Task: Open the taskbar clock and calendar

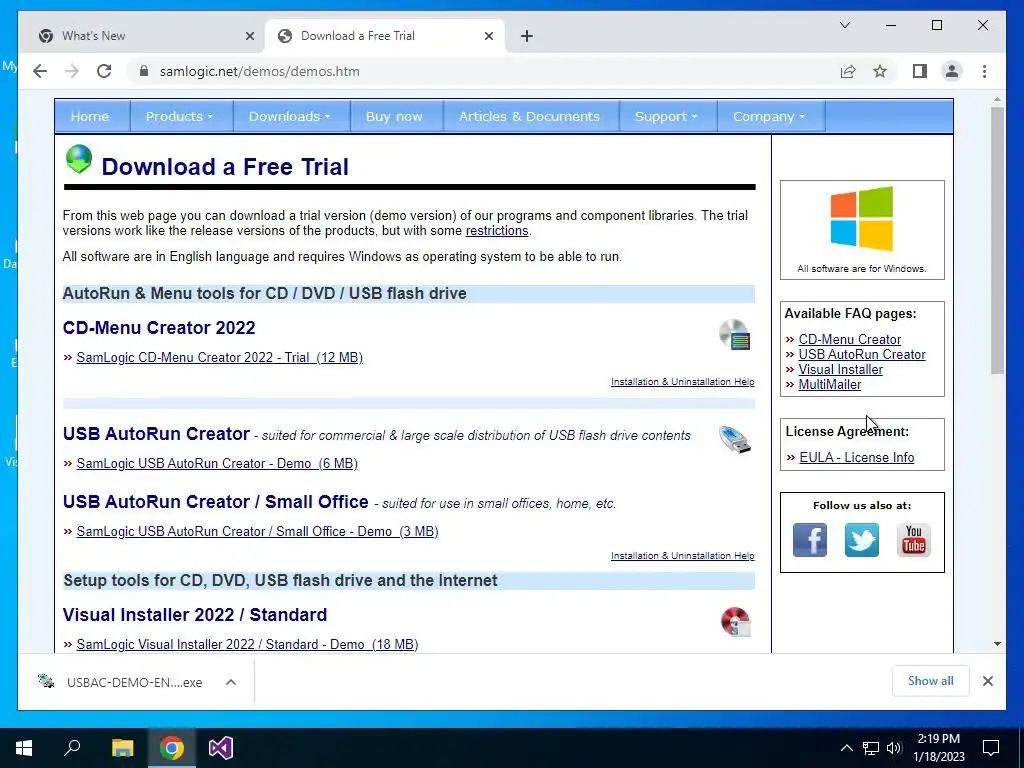Action: click(x=938, y=748)
